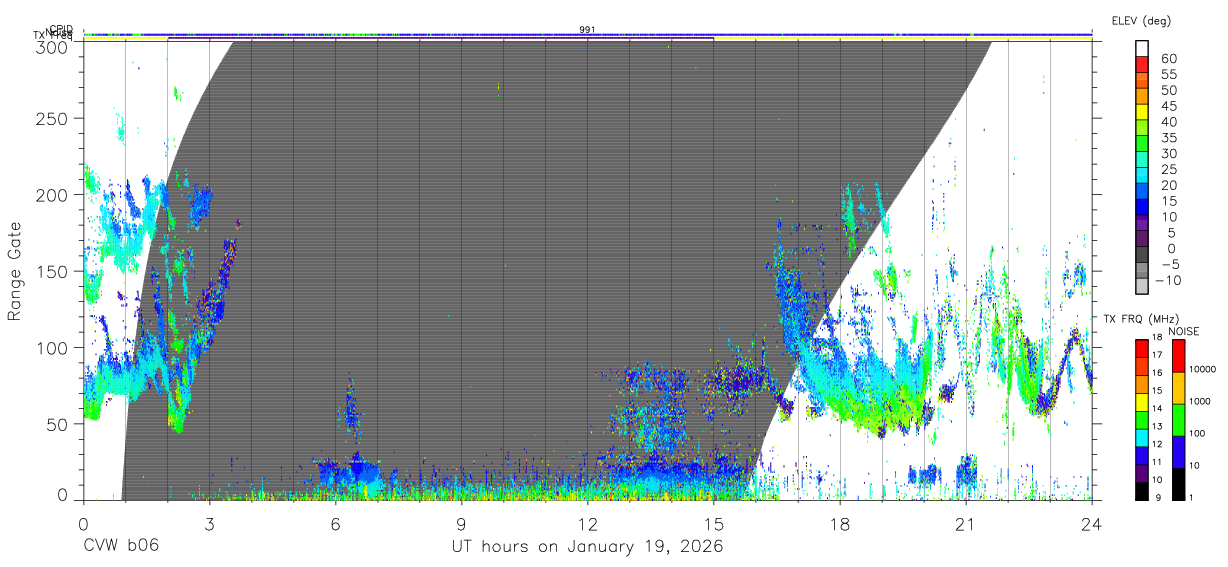Click the white swatch above 60 degrees elevation

1142,50
